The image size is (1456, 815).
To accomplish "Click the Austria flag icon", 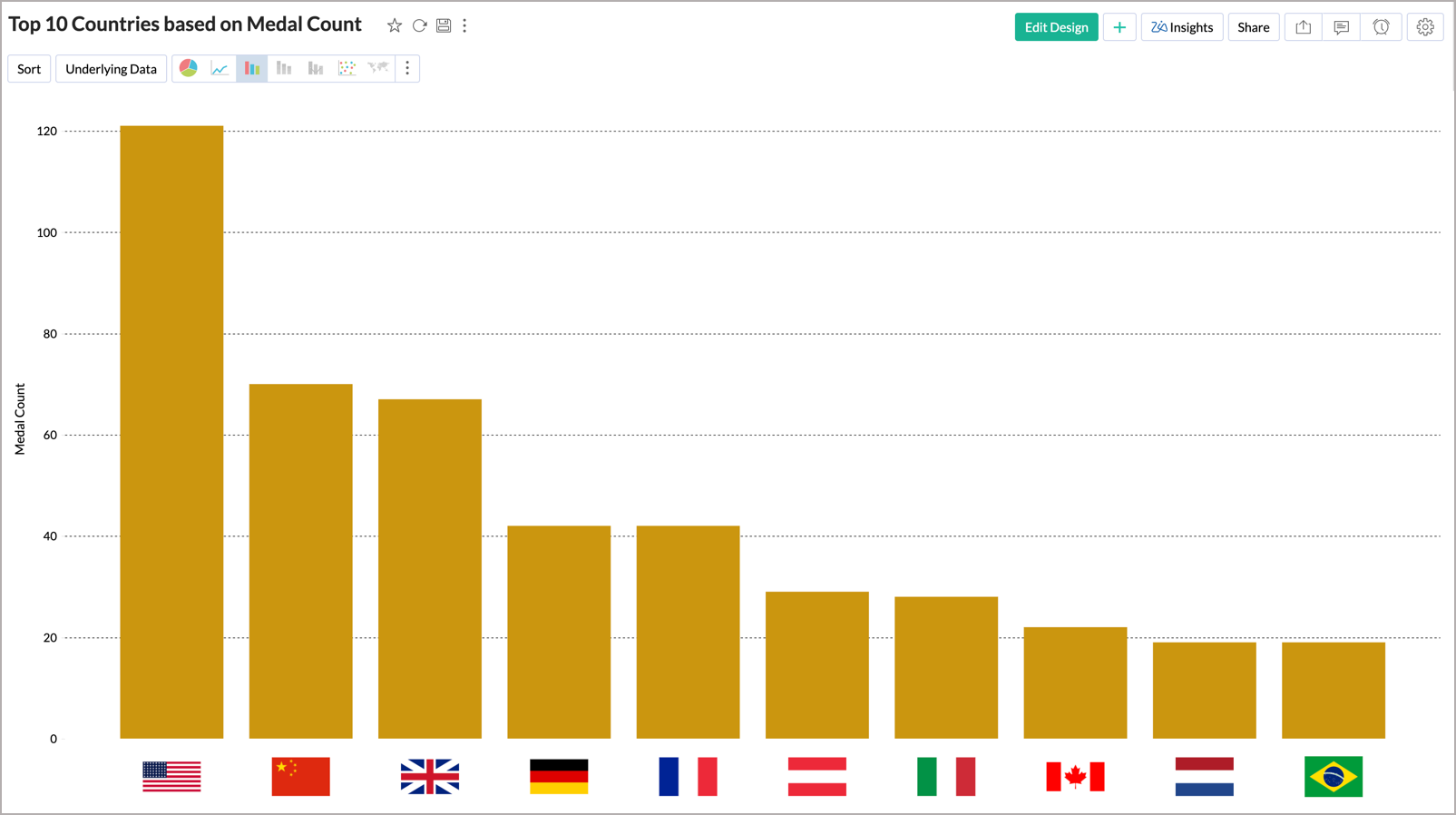I will pyautogui.click(x=817, y=777).
